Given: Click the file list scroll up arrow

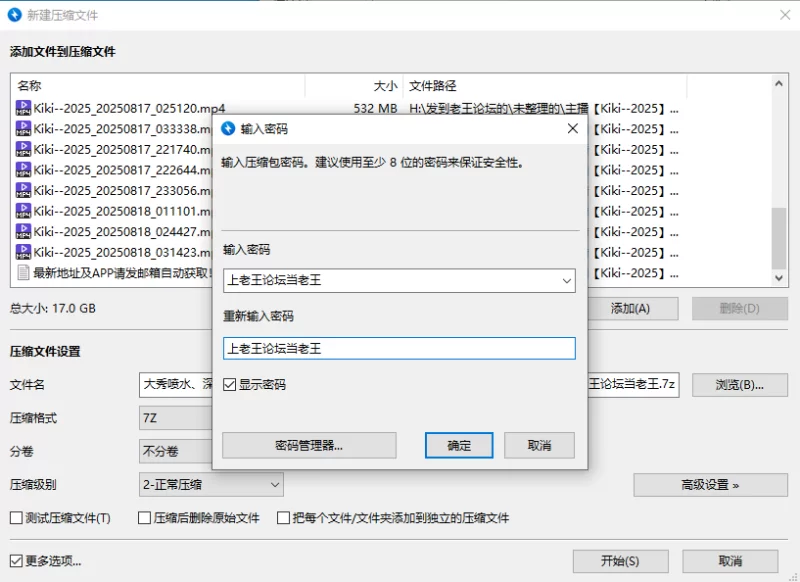Looking at the screenshot, I should tap(779, 83).
